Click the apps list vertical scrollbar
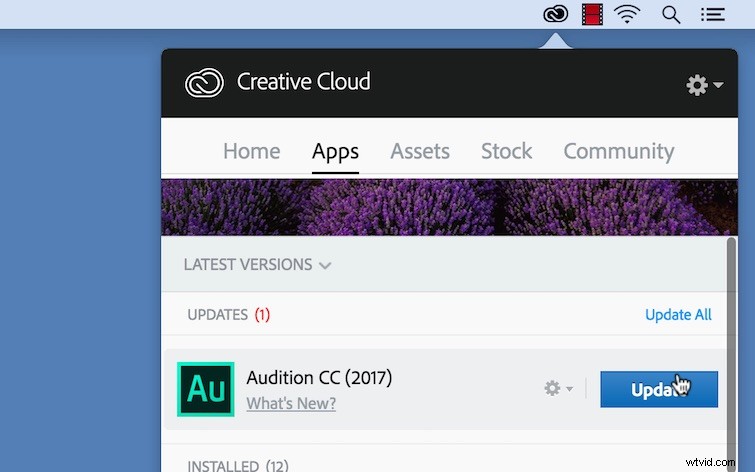The image size is (755, 472). 731,354
